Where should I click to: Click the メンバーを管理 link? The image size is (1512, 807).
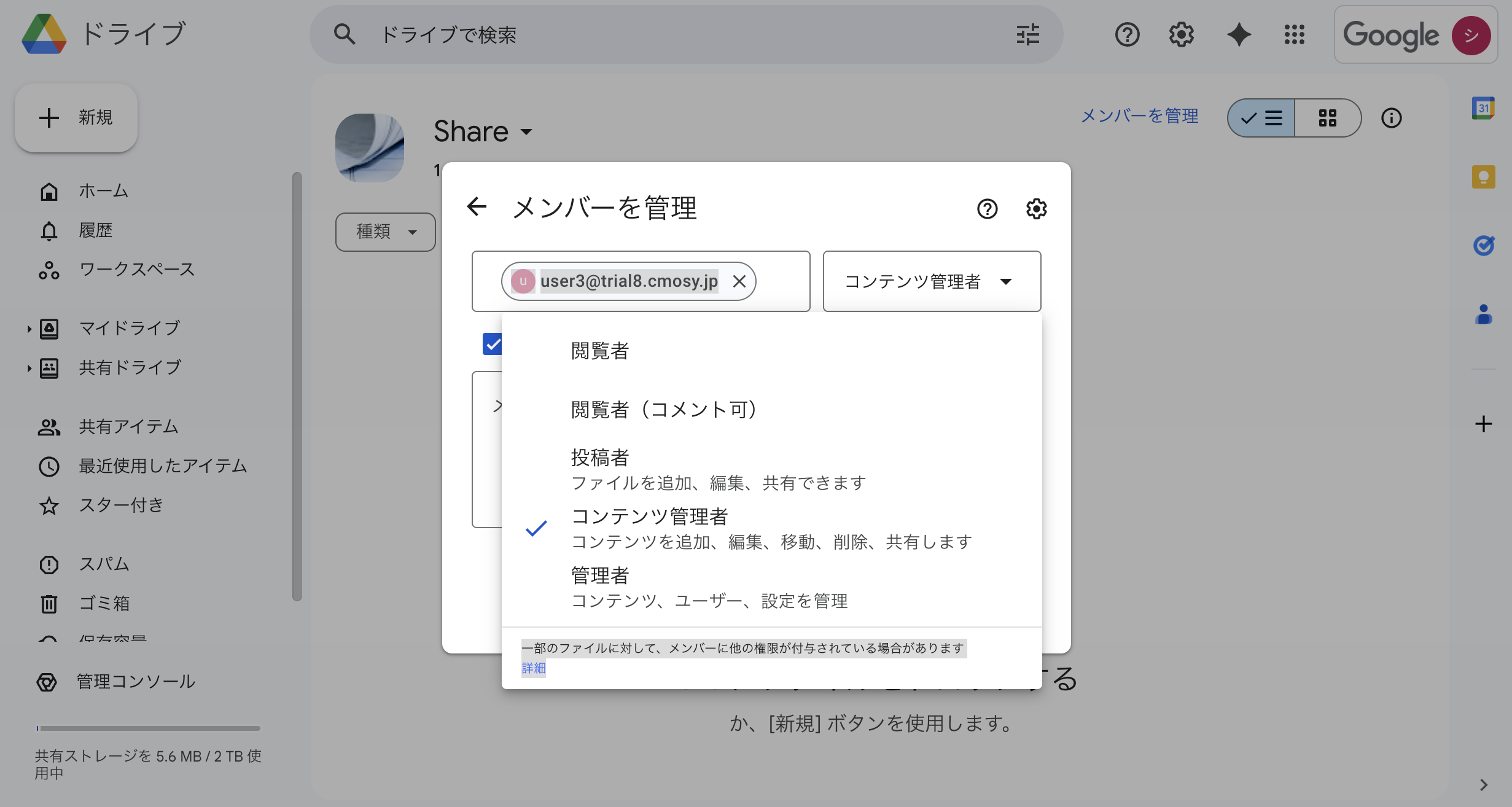pos(1139,115)
